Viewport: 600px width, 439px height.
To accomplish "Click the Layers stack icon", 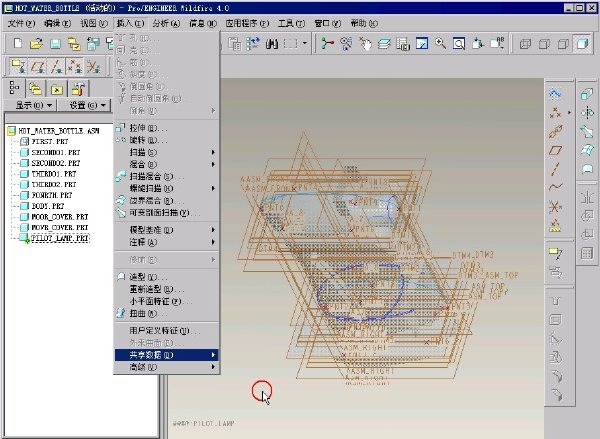I will tap(384, 44).
